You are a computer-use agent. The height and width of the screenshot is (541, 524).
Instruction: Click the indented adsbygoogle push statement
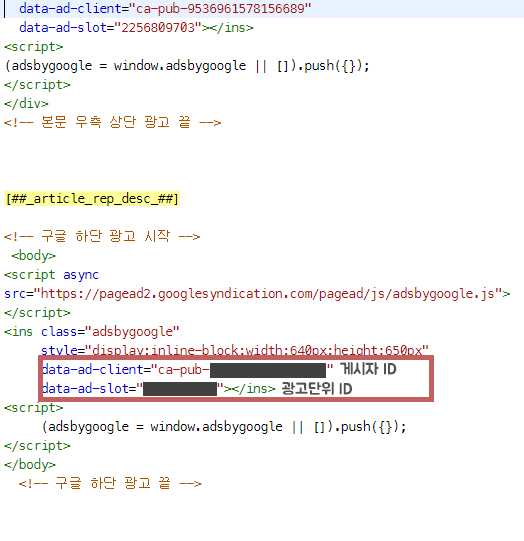pyautogui.click(x=224, y=427)
